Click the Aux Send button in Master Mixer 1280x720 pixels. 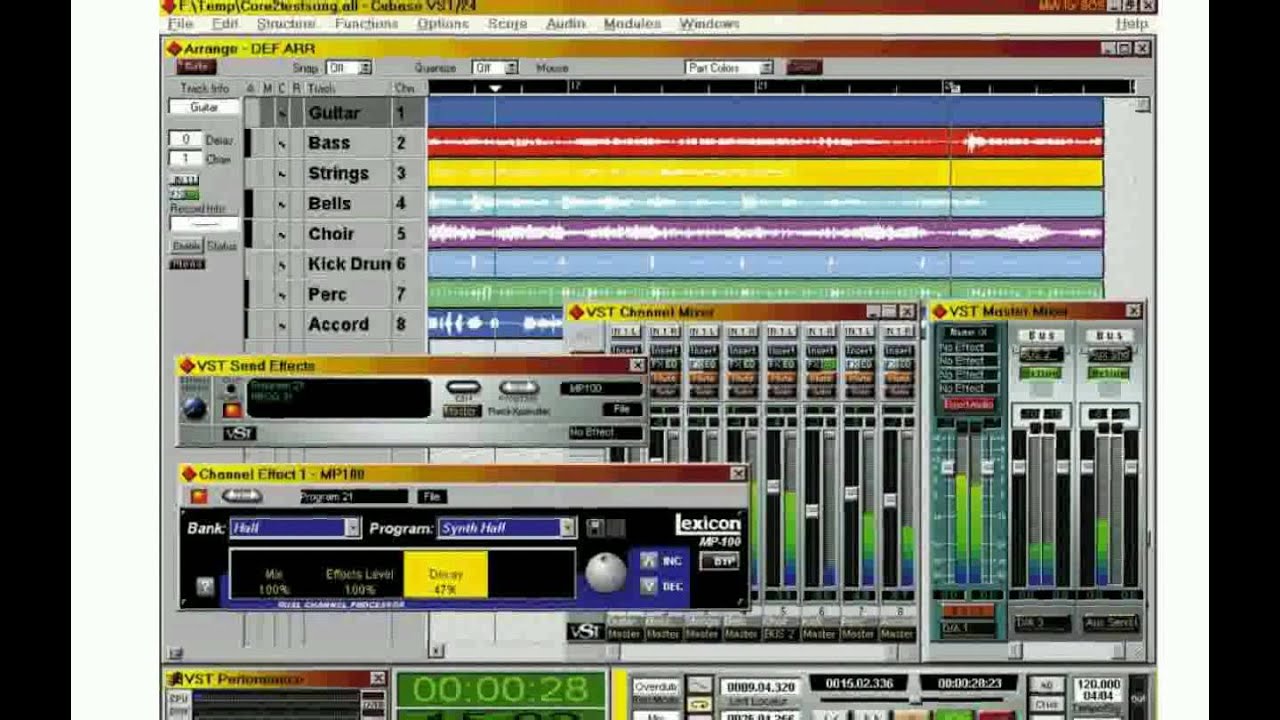(x=1111, y=623)
